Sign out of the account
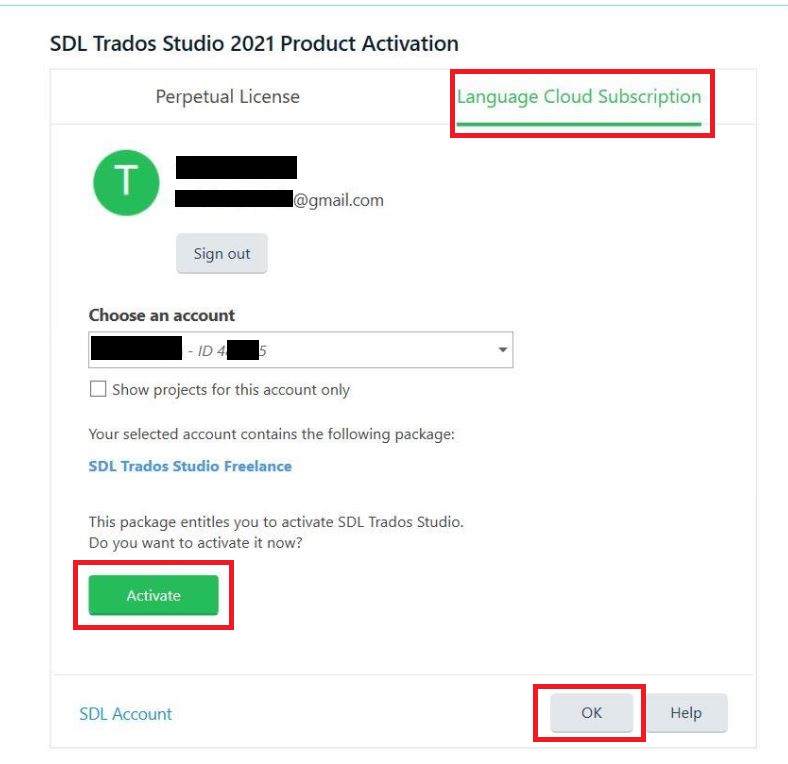The height and width of the screenshot is (764, 788). point(222,254)
